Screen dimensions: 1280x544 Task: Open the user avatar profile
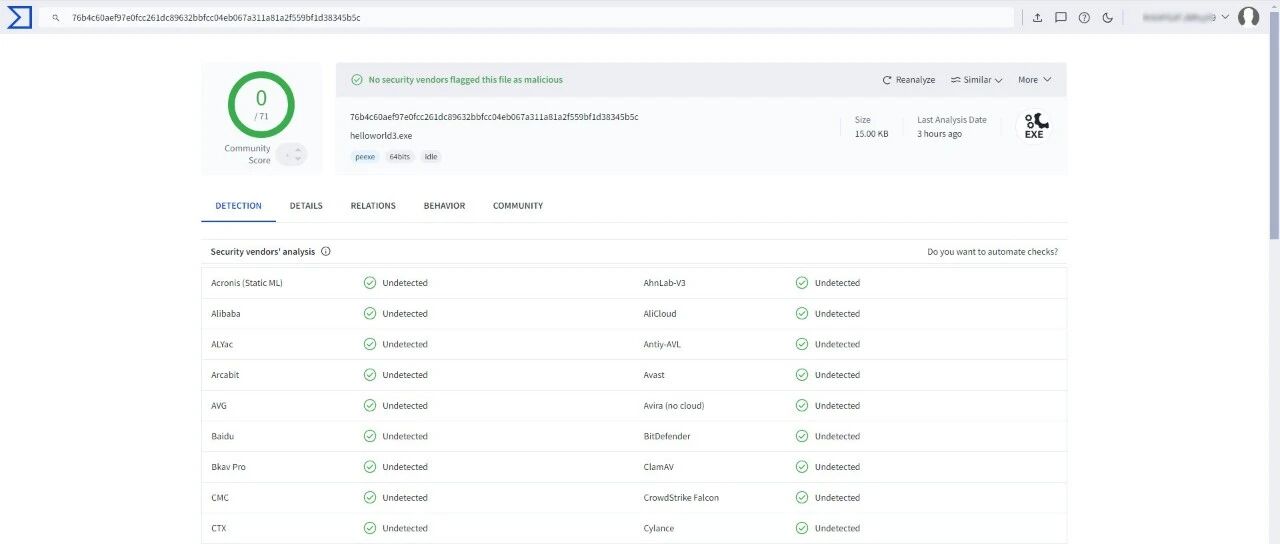click(x=1248, y=17)
